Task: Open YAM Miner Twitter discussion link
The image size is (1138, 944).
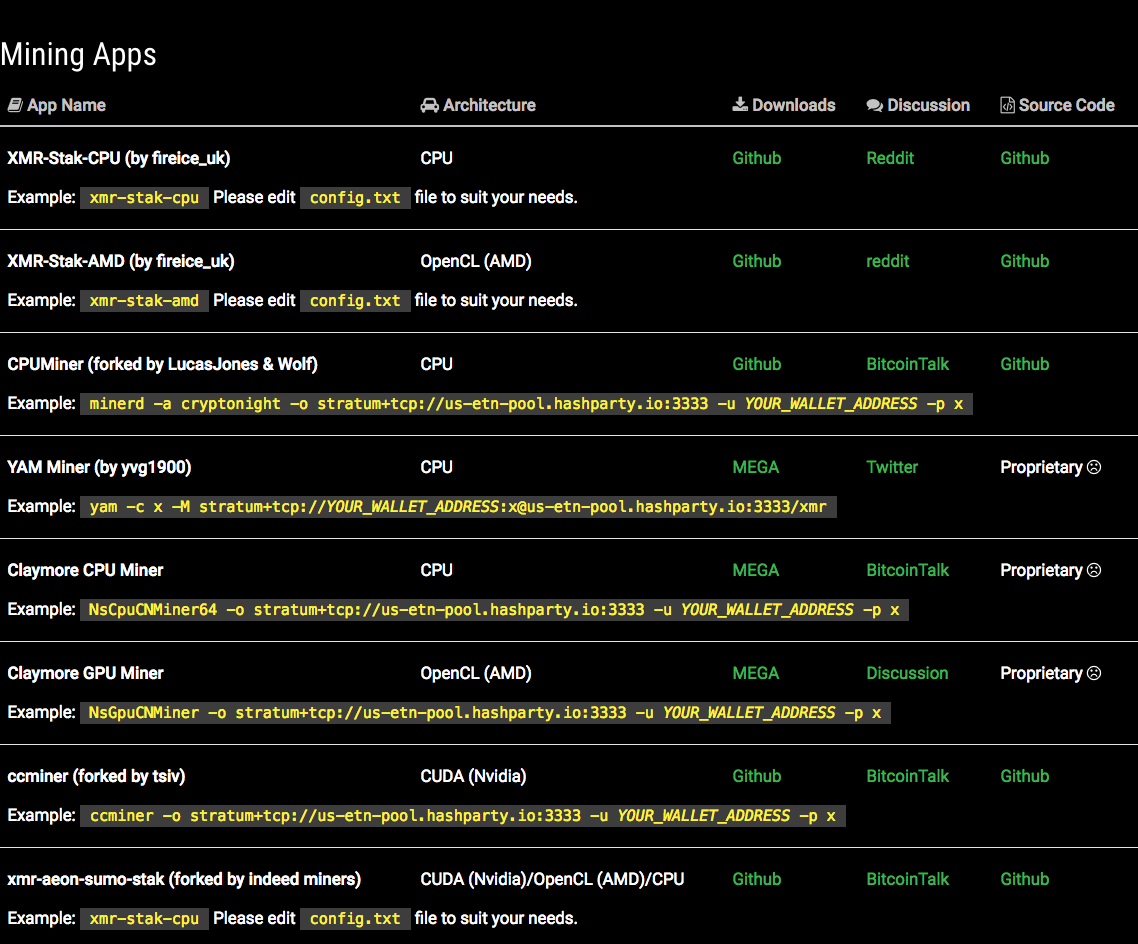Action: 892,467
